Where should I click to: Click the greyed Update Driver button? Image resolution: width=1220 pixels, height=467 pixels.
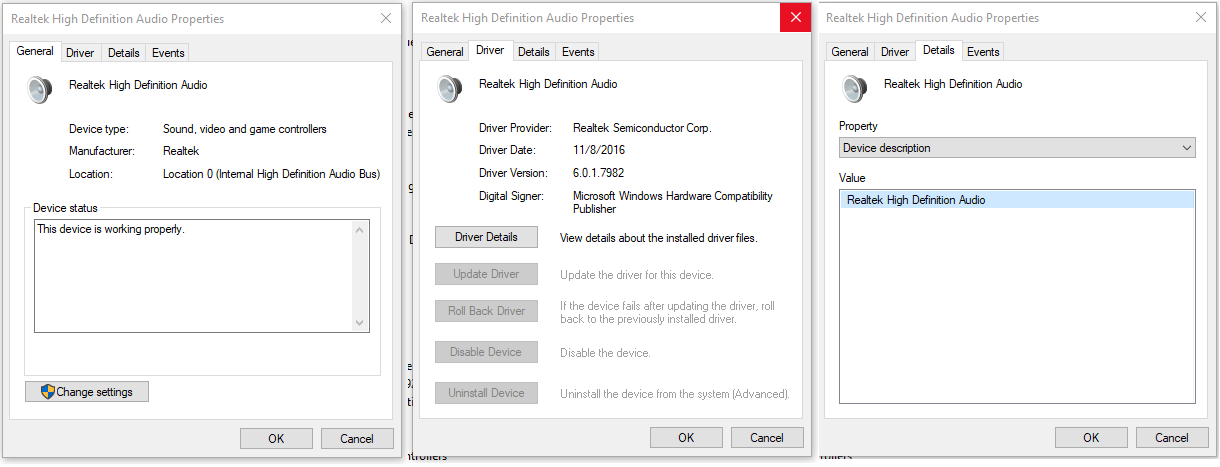(x=486, y=274)
